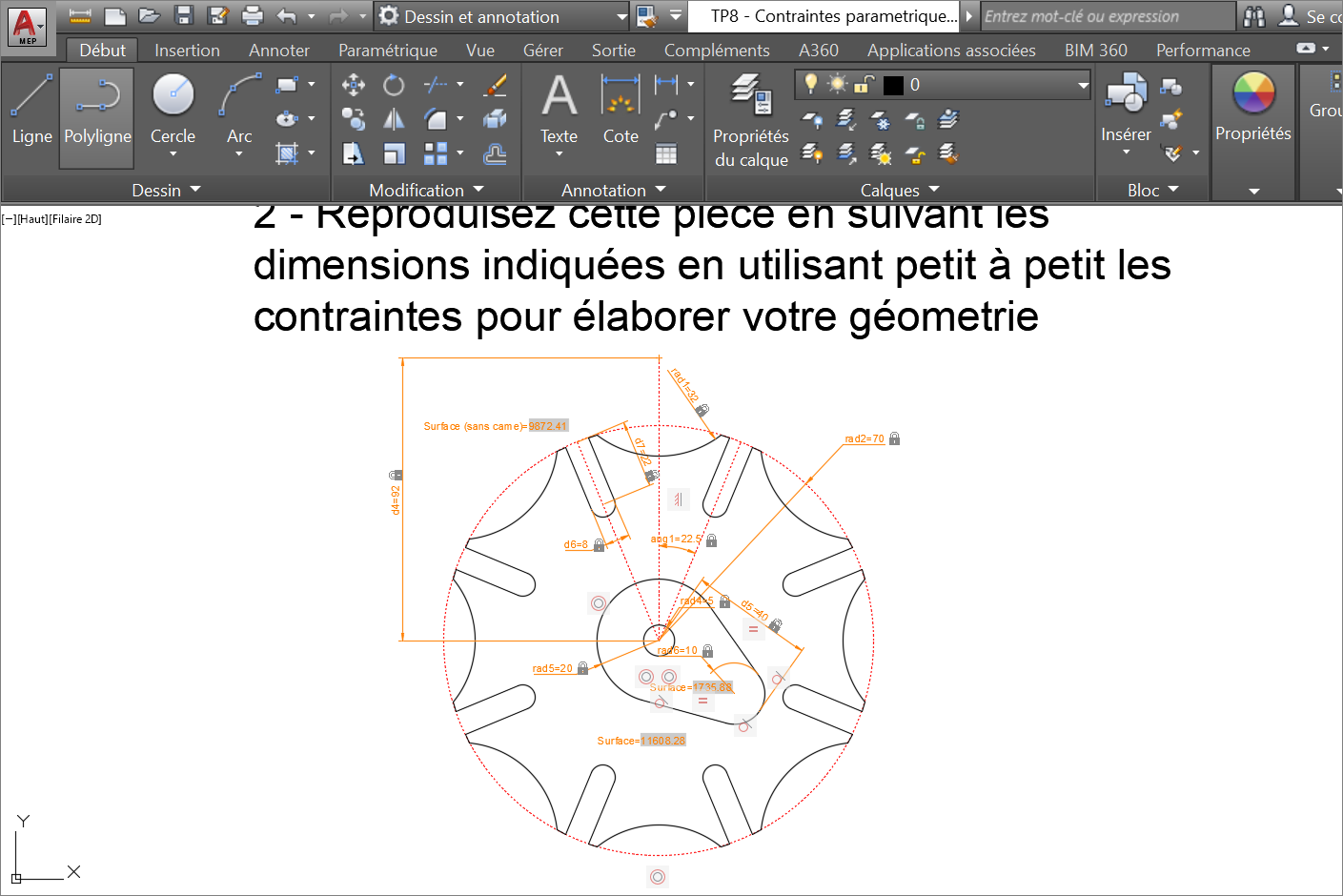Viewport: 1343px width, 896px height.
Task: Click the [Haut] view control
Action: pyautogui.click(x=33, y=219)
